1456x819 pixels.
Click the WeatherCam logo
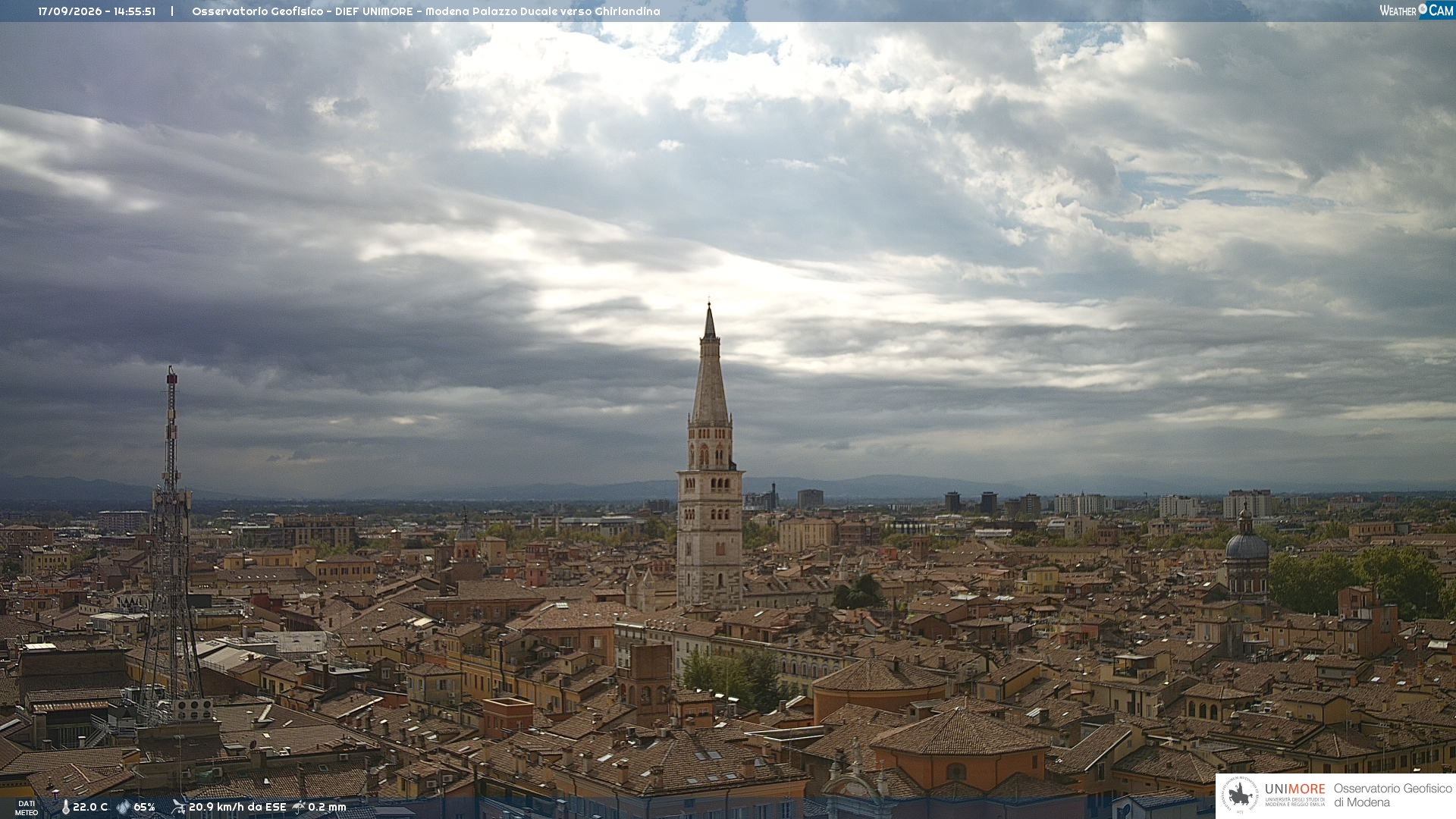(x=1417, y=11)
